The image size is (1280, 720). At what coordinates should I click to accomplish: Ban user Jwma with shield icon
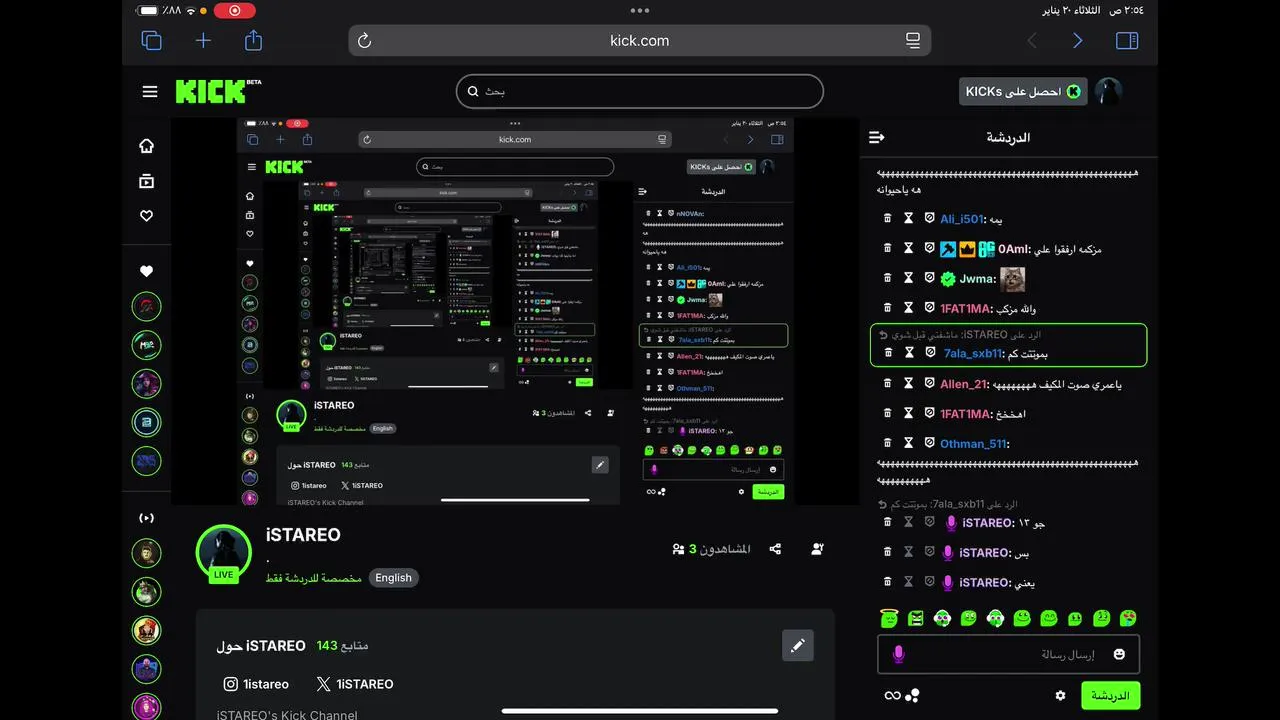point(929,278)
